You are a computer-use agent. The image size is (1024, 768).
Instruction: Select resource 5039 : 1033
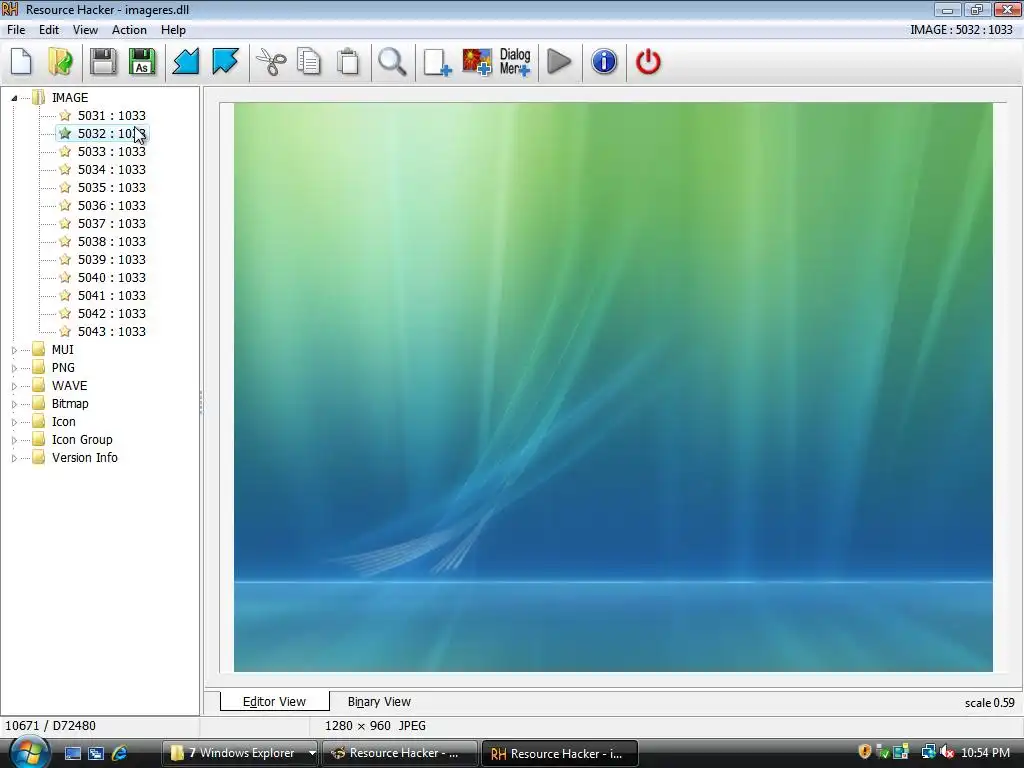pos(112,259)
